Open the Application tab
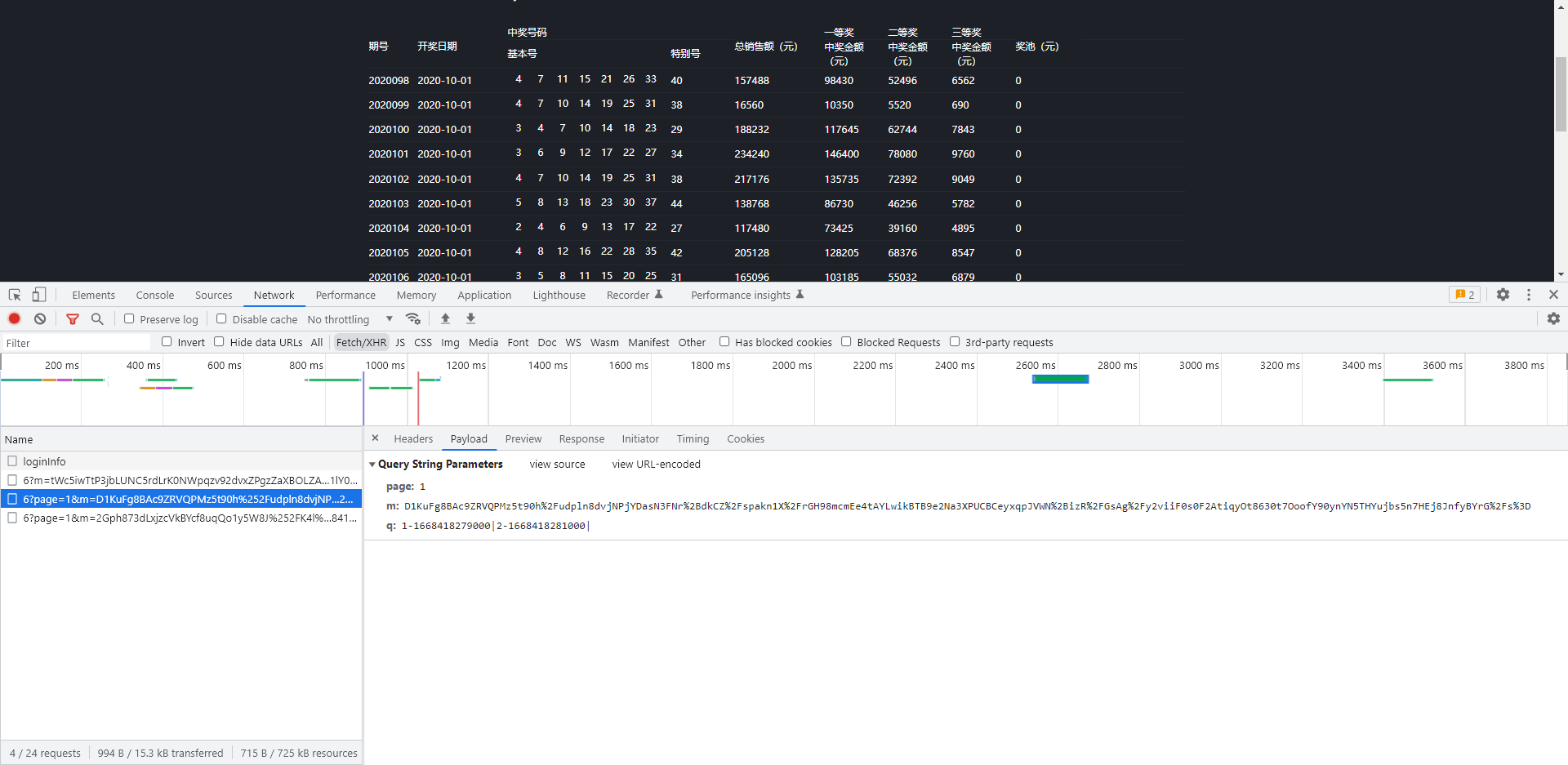1568x765 pixels. click(484, 295)
